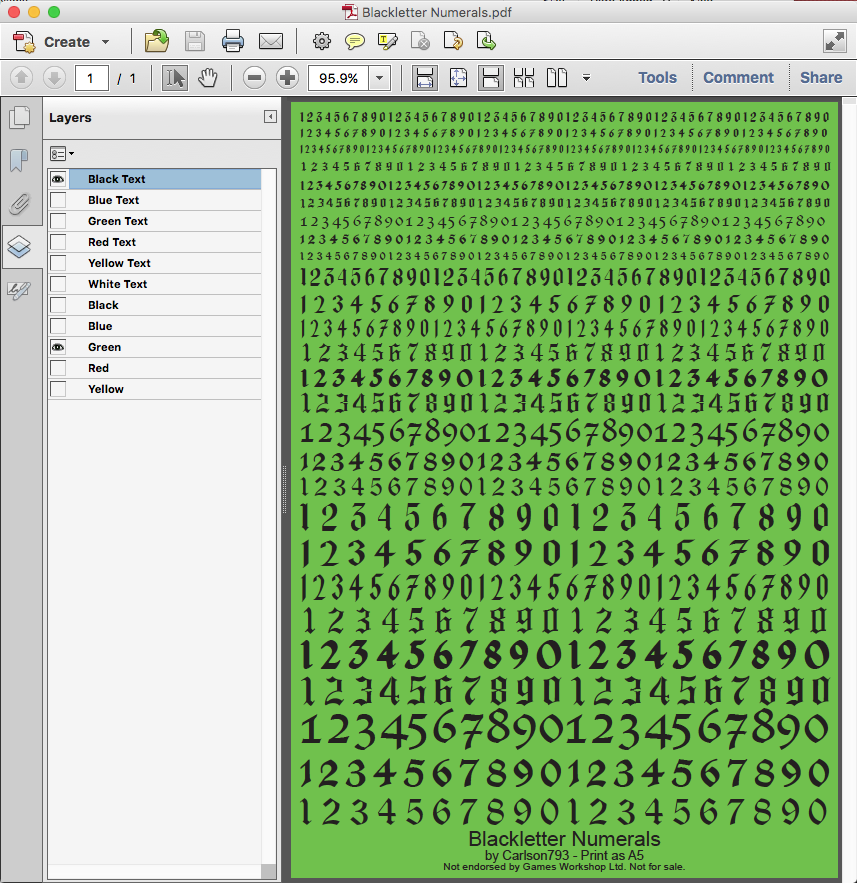Open the zoom percentage dropdown
The height and width of the screenshot is (883, 857).
tap(380, 78)
